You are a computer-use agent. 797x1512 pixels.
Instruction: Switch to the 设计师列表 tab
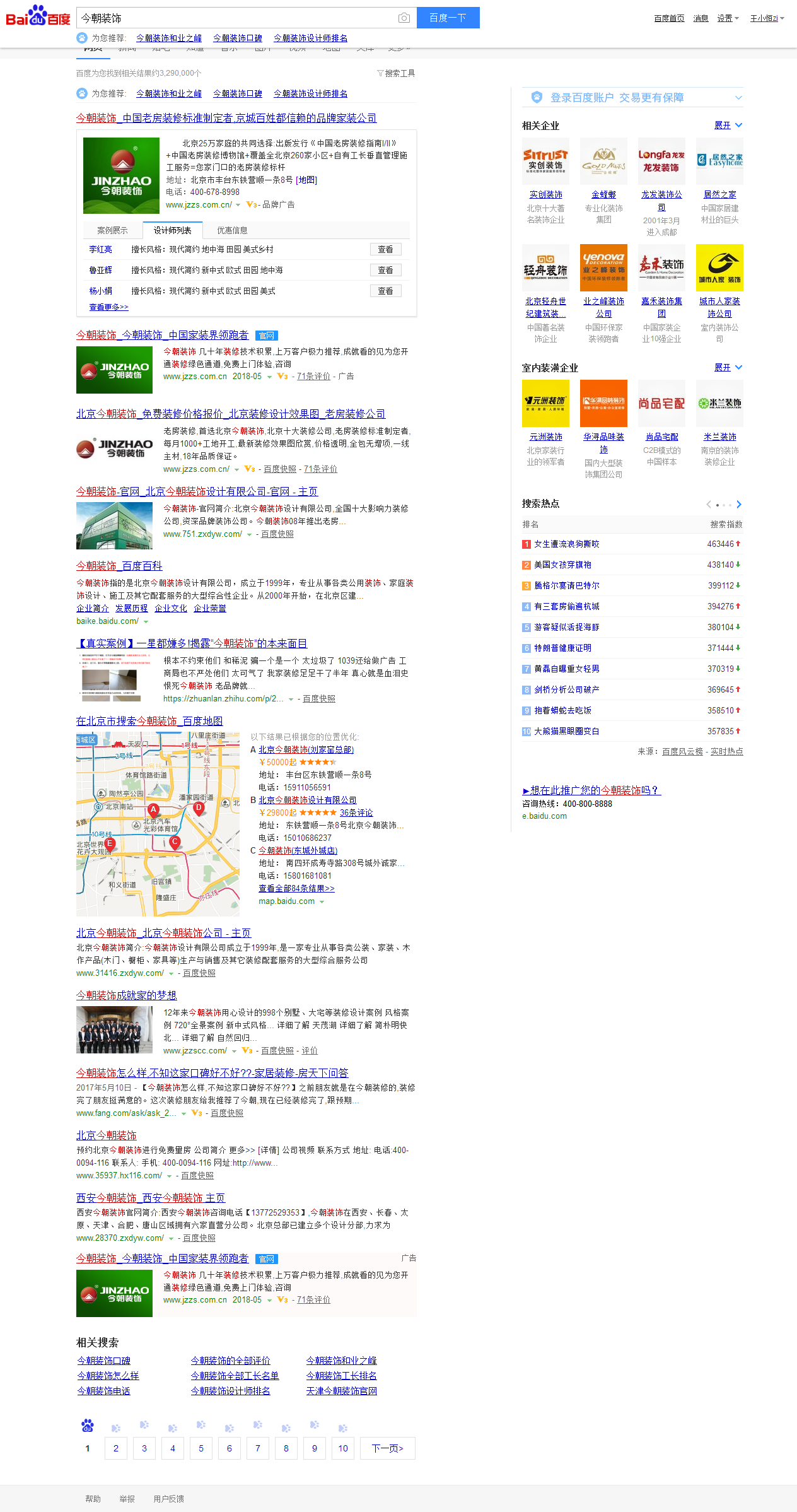tap(172, 230)
